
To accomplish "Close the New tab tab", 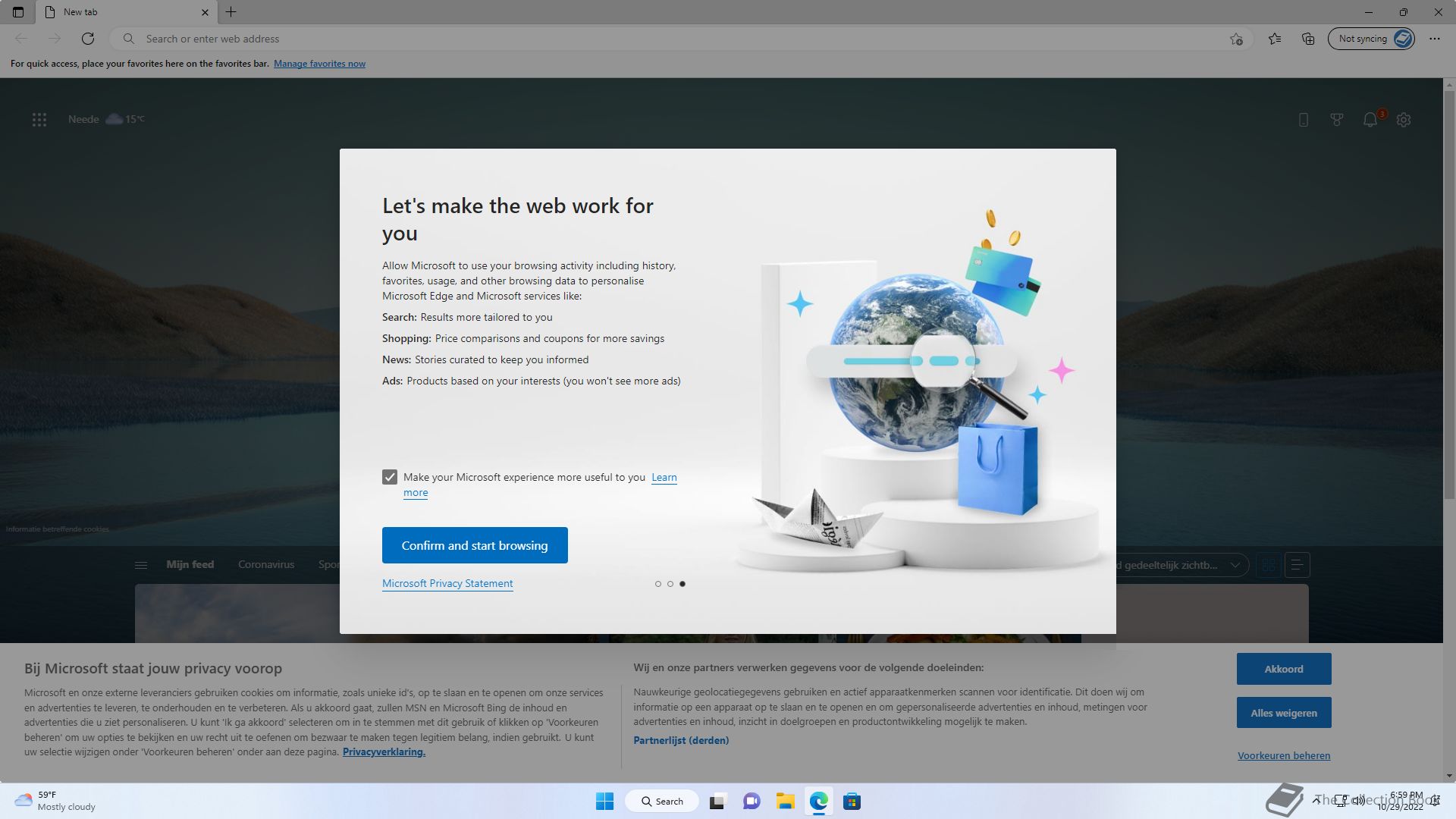I will [205, 12].
